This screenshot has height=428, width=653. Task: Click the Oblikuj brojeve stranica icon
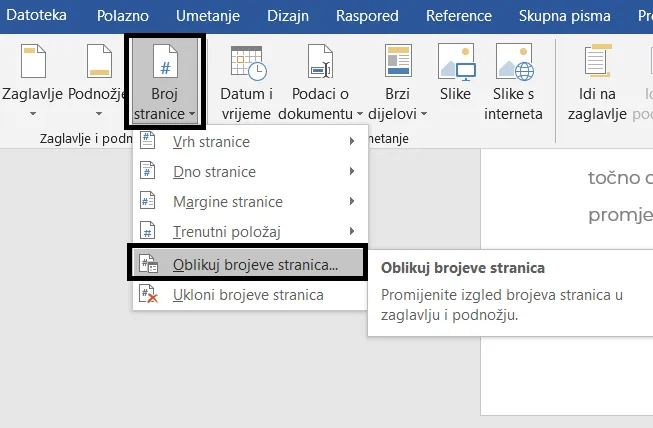pyautogui.click(x=148, y=264)
